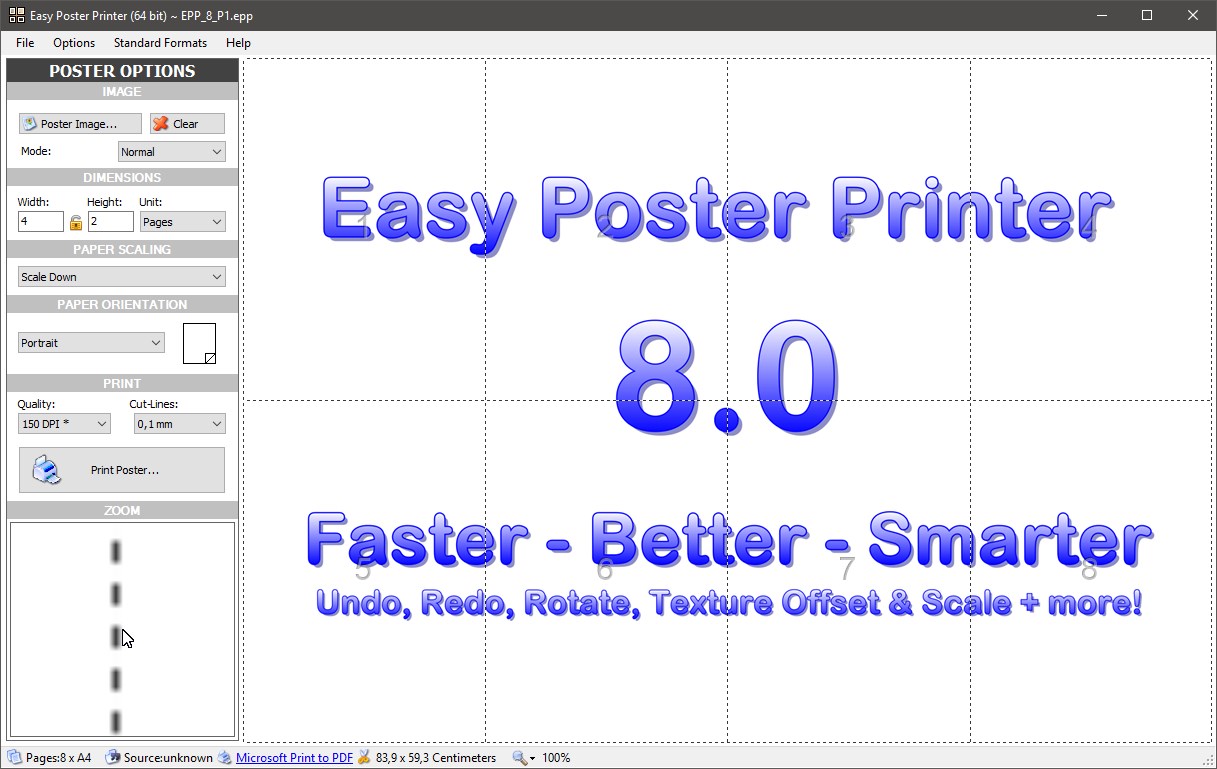Screen dimensions: 1217x769
Task: Click the Poster Image… button
Action: pyautogui.click(x=80, y=124)
